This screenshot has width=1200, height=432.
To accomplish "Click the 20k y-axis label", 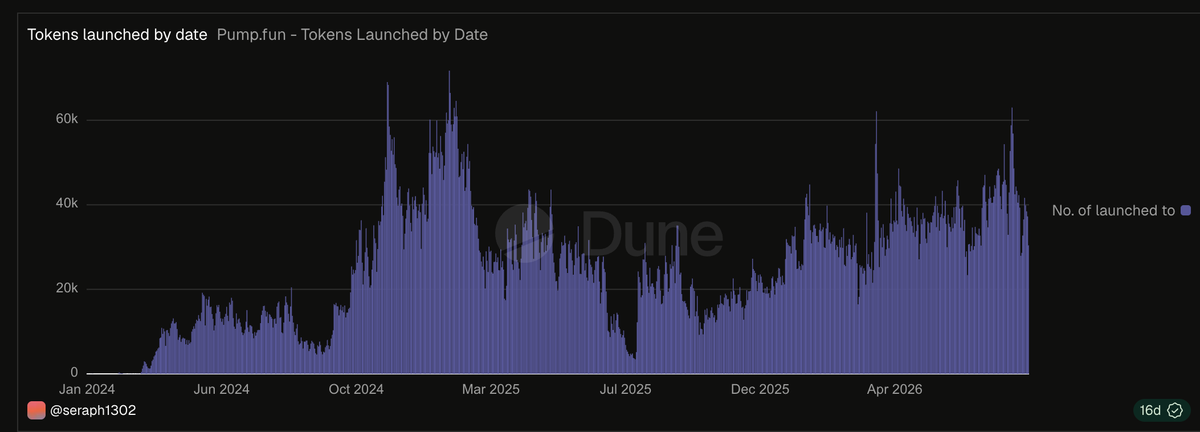I will click(66, 288).
